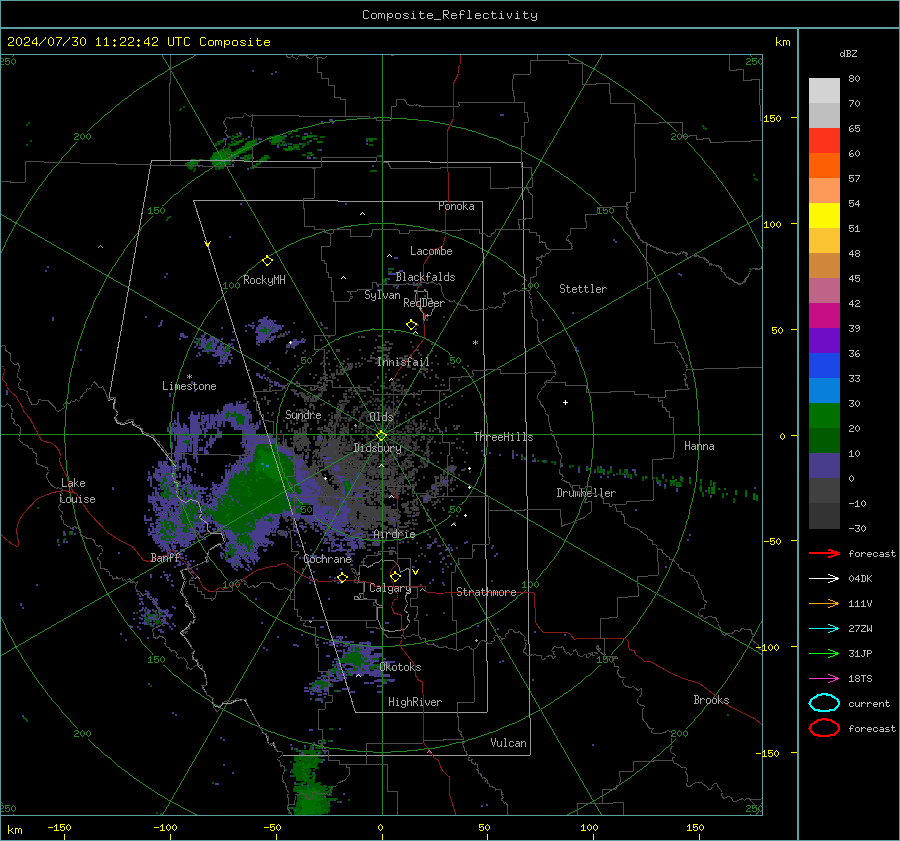This screenshot has height=841, width=900.
Task: Click the Cochrane label
Action: click(327, 559)
